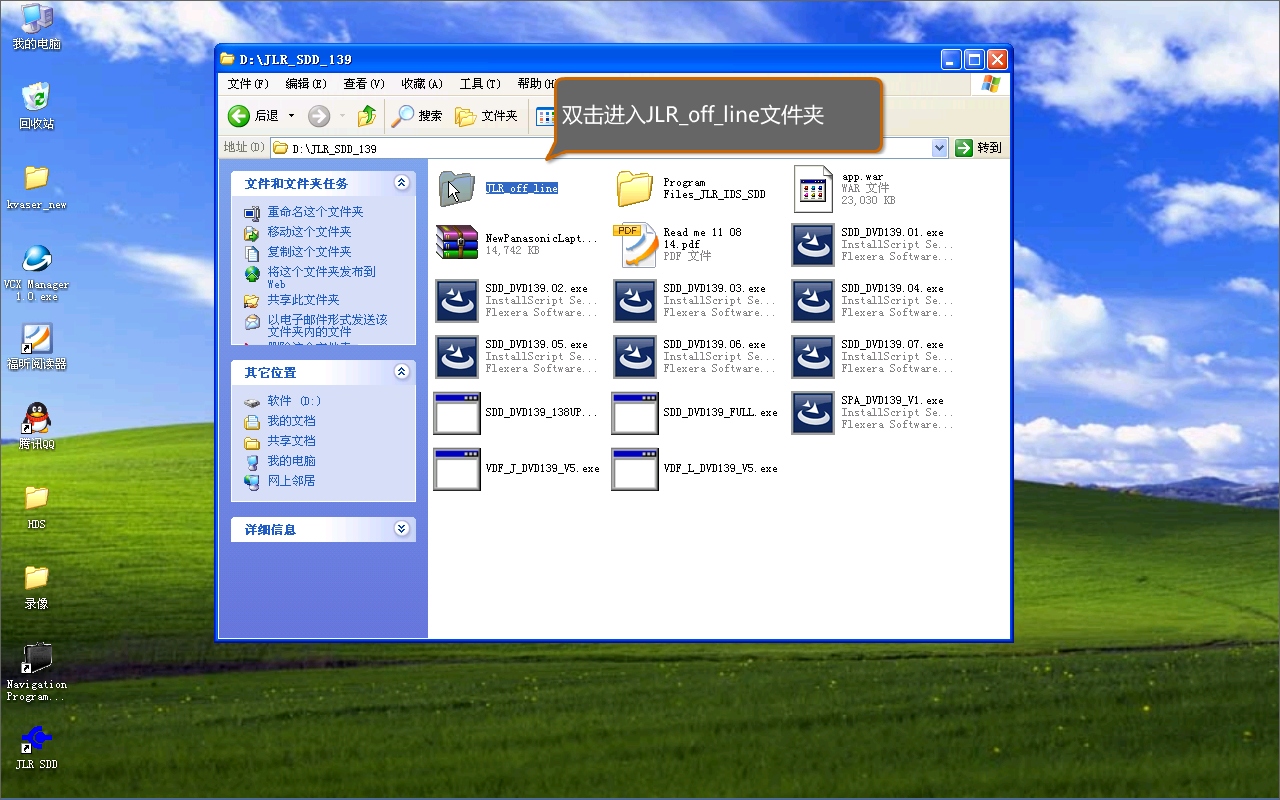Select SDD_DVD139.03.exe installer icon
The height and width of the screenshot is (800, 1280).
[635, 301]
